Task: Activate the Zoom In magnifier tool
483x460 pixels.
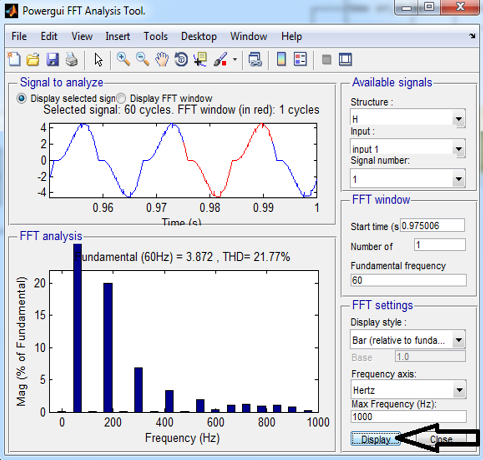Action: [123, 60]
